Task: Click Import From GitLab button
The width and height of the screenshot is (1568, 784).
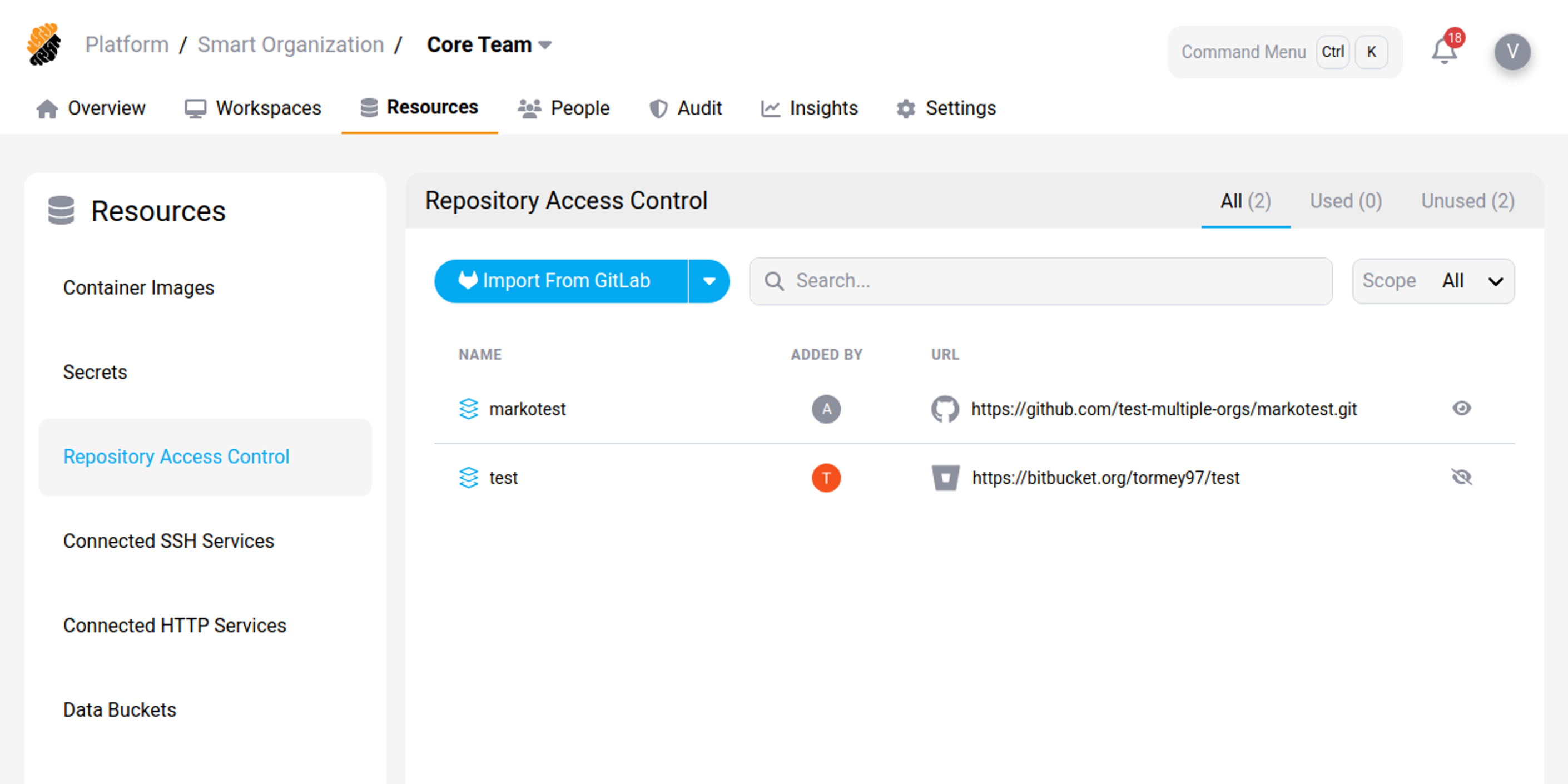Action: click(560, 281)
